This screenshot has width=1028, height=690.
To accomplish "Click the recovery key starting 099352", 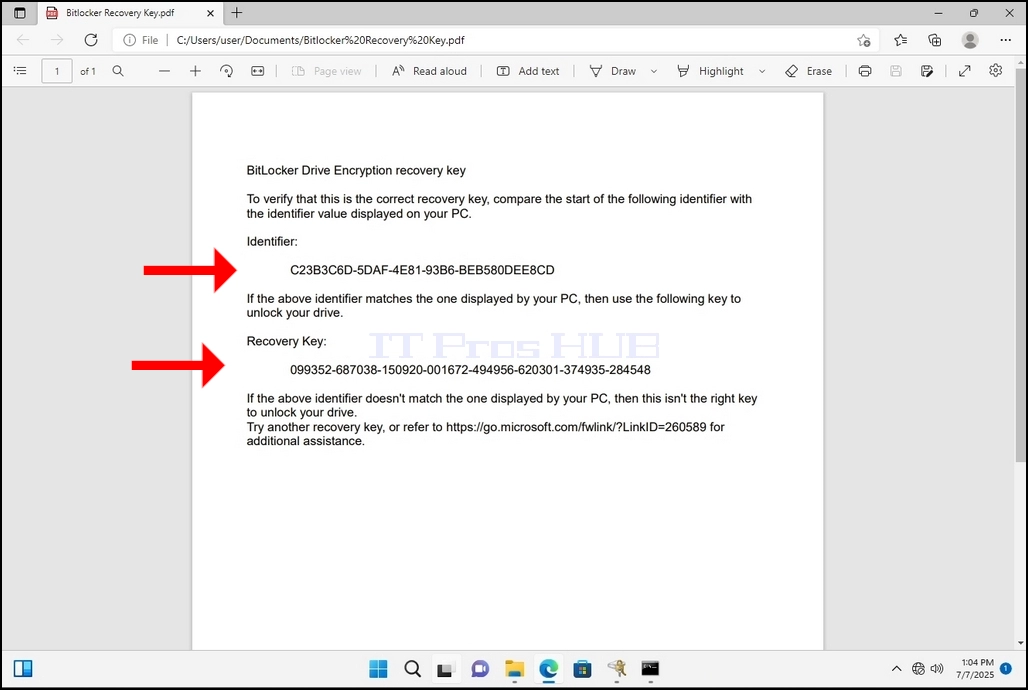I will pyautogui.click(x=470, y=370).
